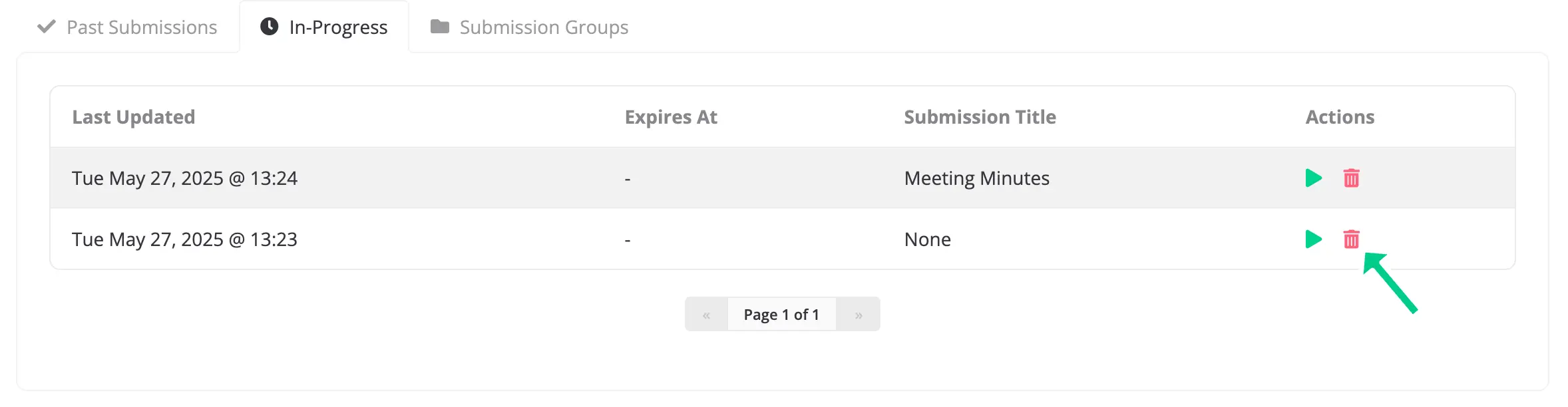The image size is (1568, 407).
Task: Click the folder icon for Submission Groups
Action: [x=440, y=27]
